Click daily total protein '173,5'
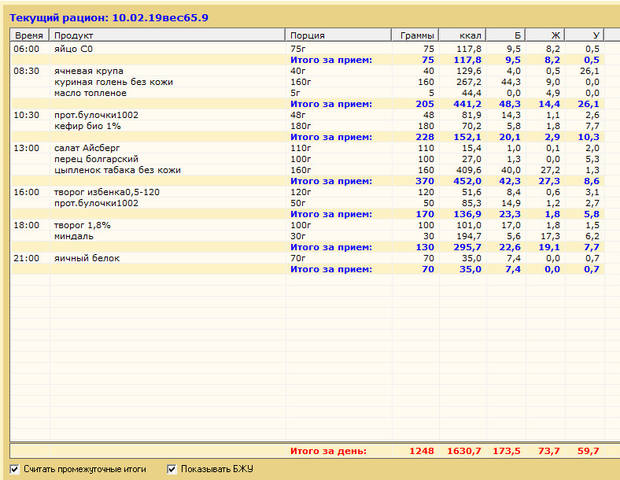 [x=507, y=451]
